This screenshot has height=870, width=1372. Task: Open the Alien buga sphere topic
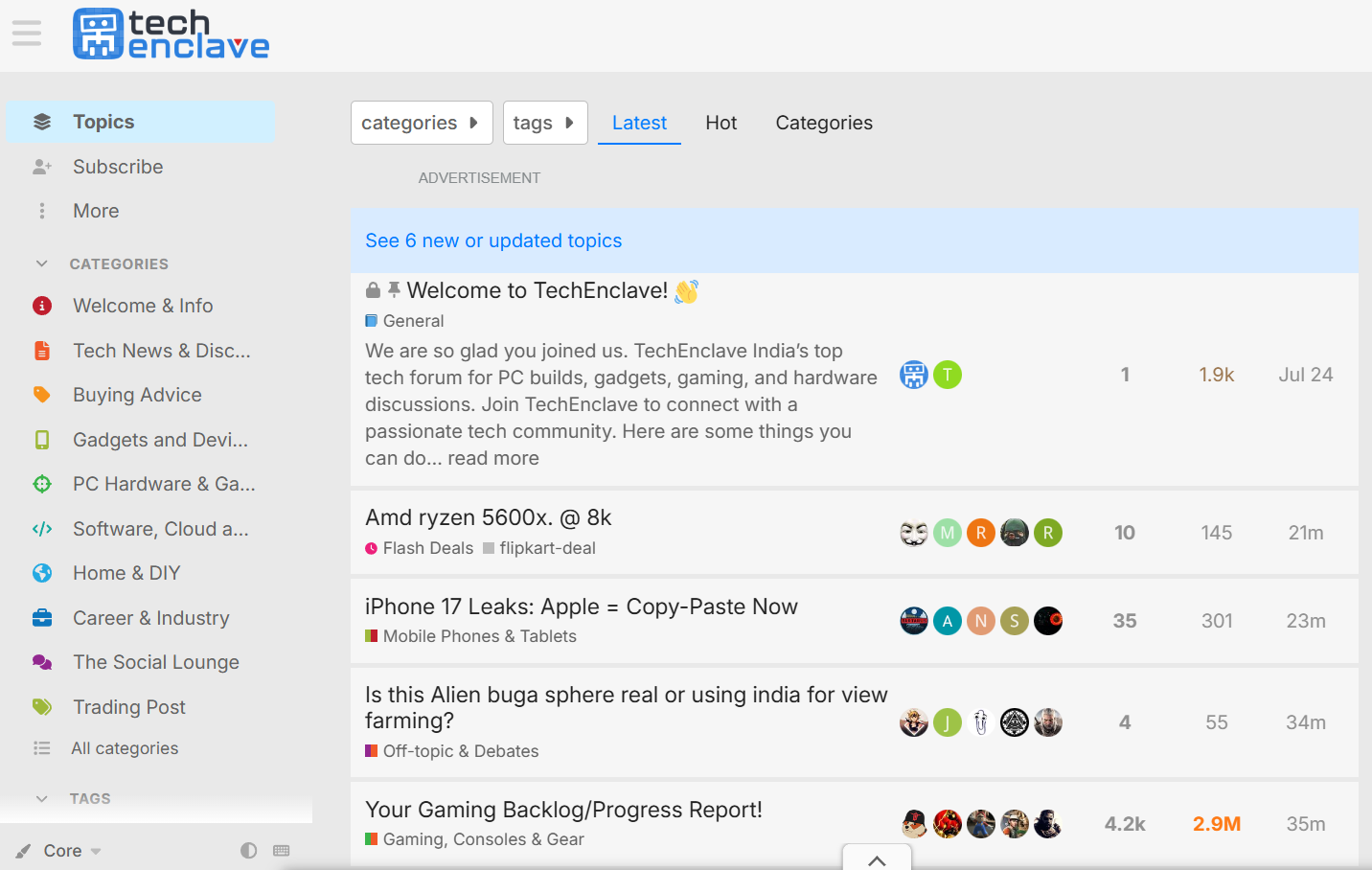(627, 707)
